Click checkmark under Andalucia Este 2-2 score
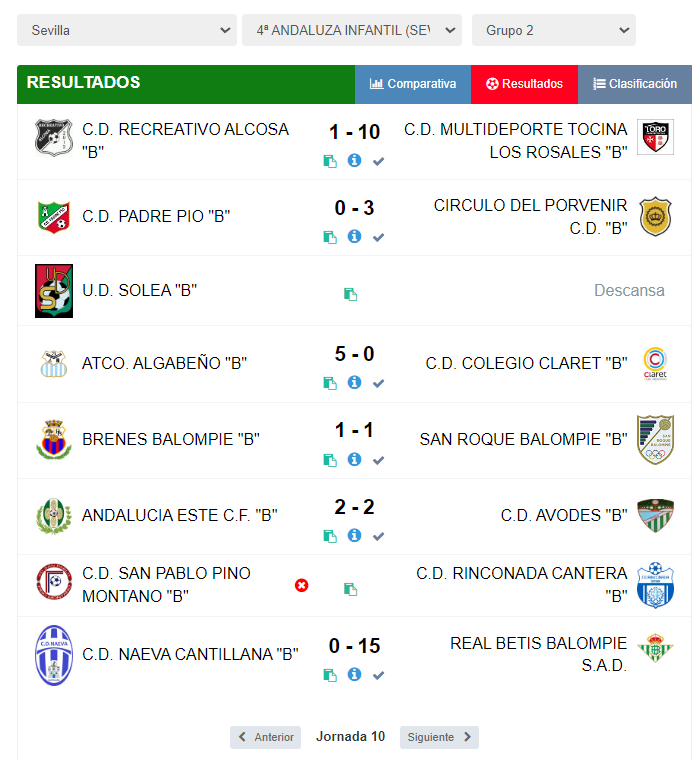The image size is (700, 760). pos(379,536)
